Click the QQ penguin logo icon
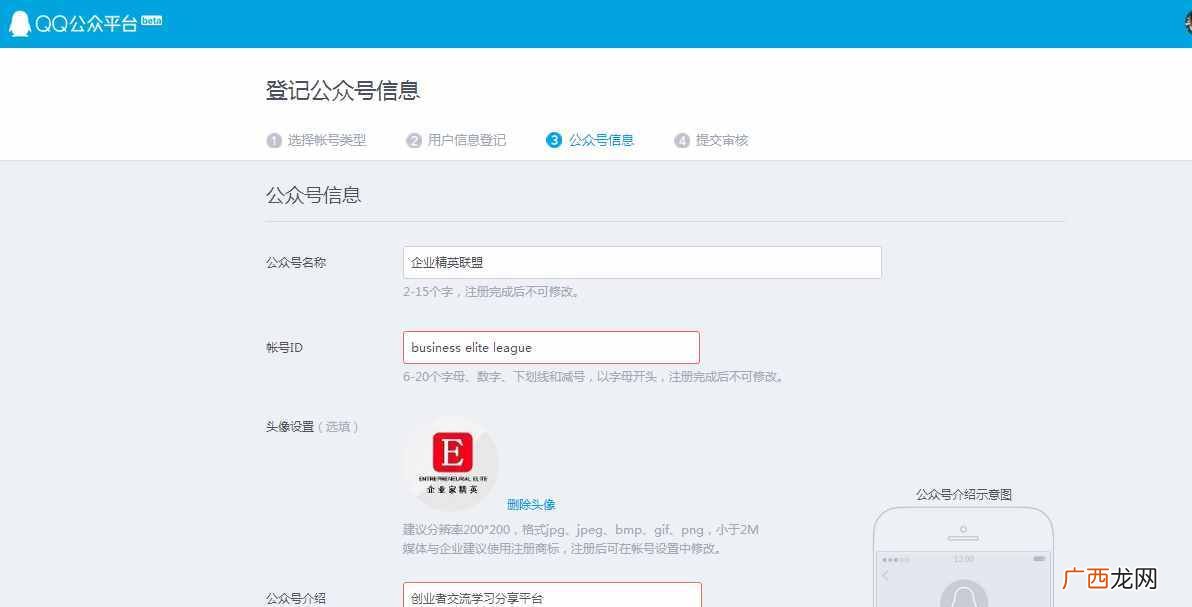This screenshot has width=1192, height=607. 20,24
